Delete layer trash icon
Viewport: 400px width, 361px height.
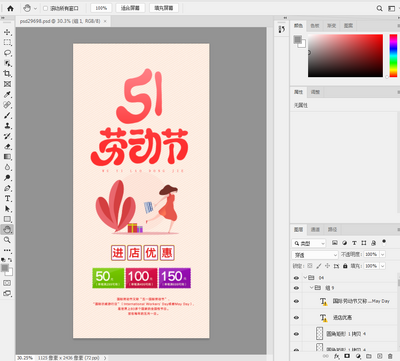tap(390, 356)
